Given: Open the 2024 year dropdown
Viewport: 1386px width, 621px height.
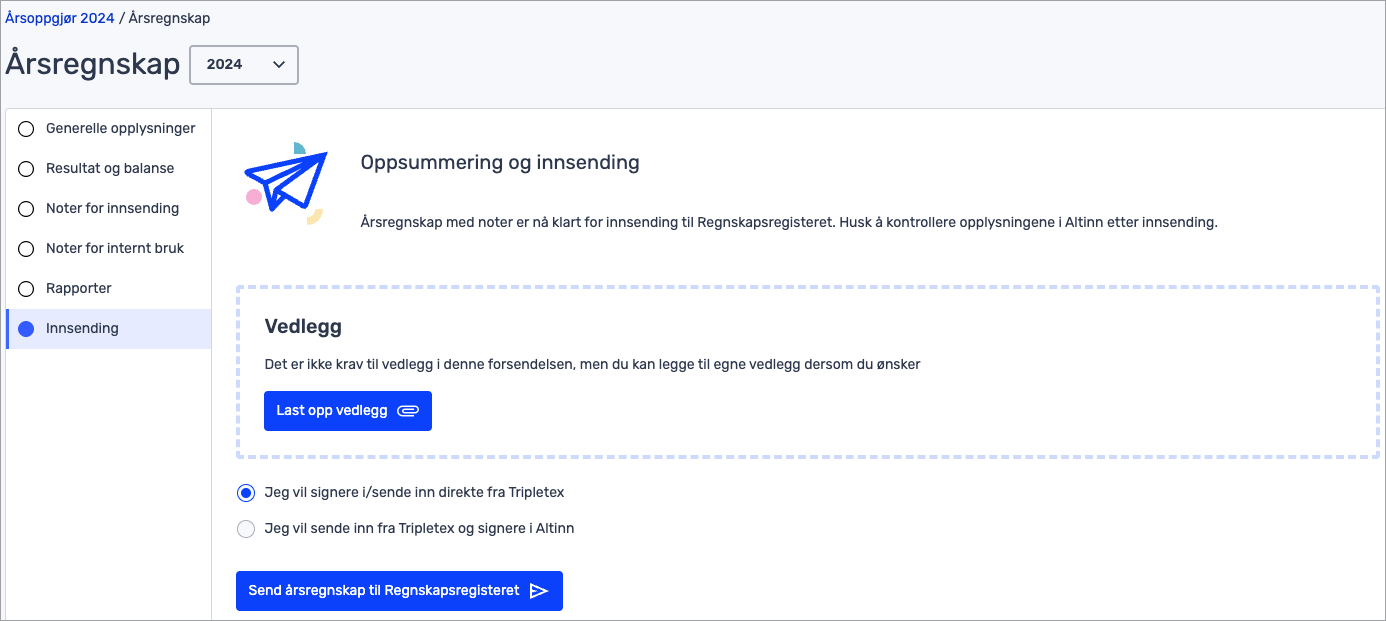Looking at the screenshot, I should (243, 64).
